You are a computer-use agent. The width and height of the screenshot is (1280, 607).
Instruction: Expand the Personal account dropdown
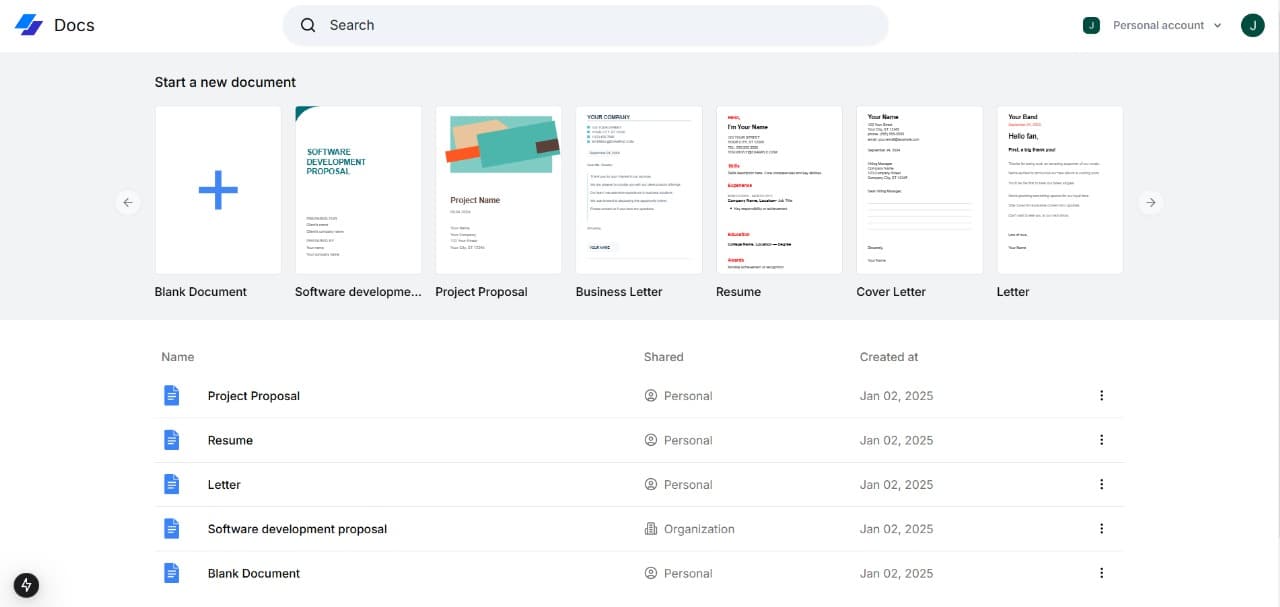[x=1153, y=25]
